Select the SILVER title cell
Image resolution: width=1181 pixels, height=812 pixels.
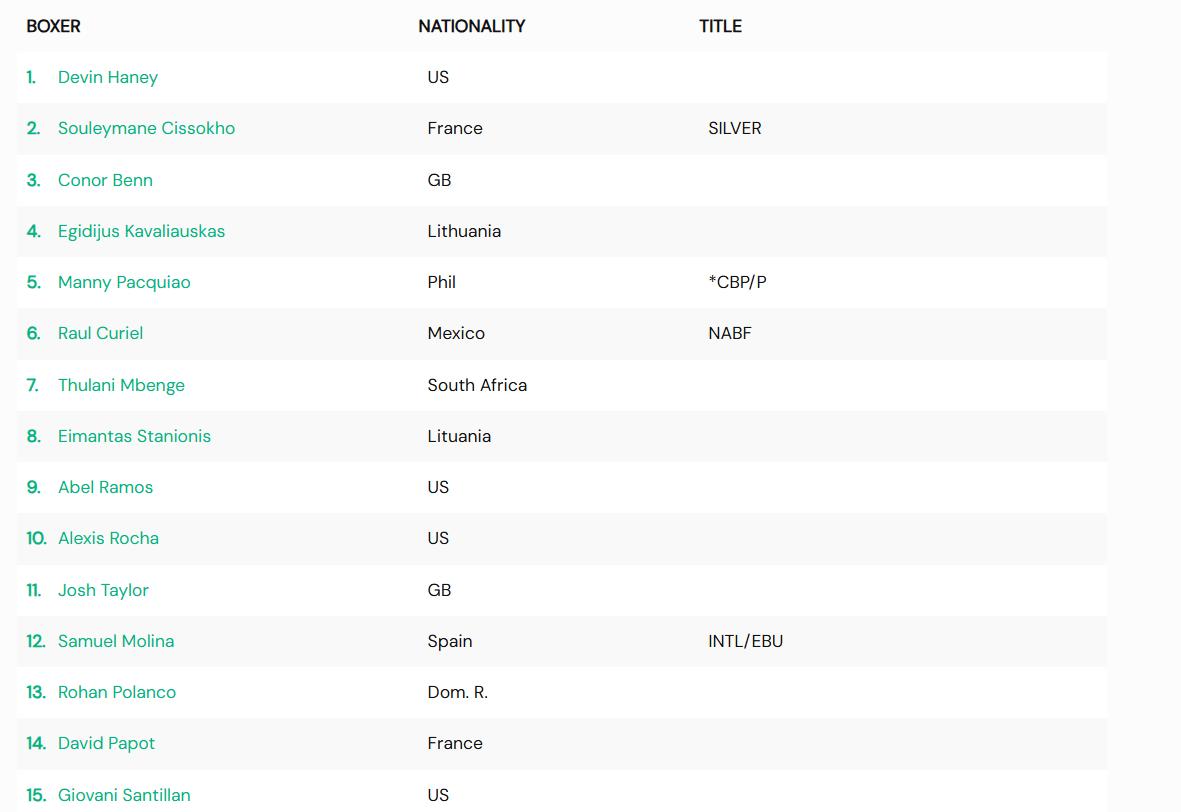coord(734,129)
